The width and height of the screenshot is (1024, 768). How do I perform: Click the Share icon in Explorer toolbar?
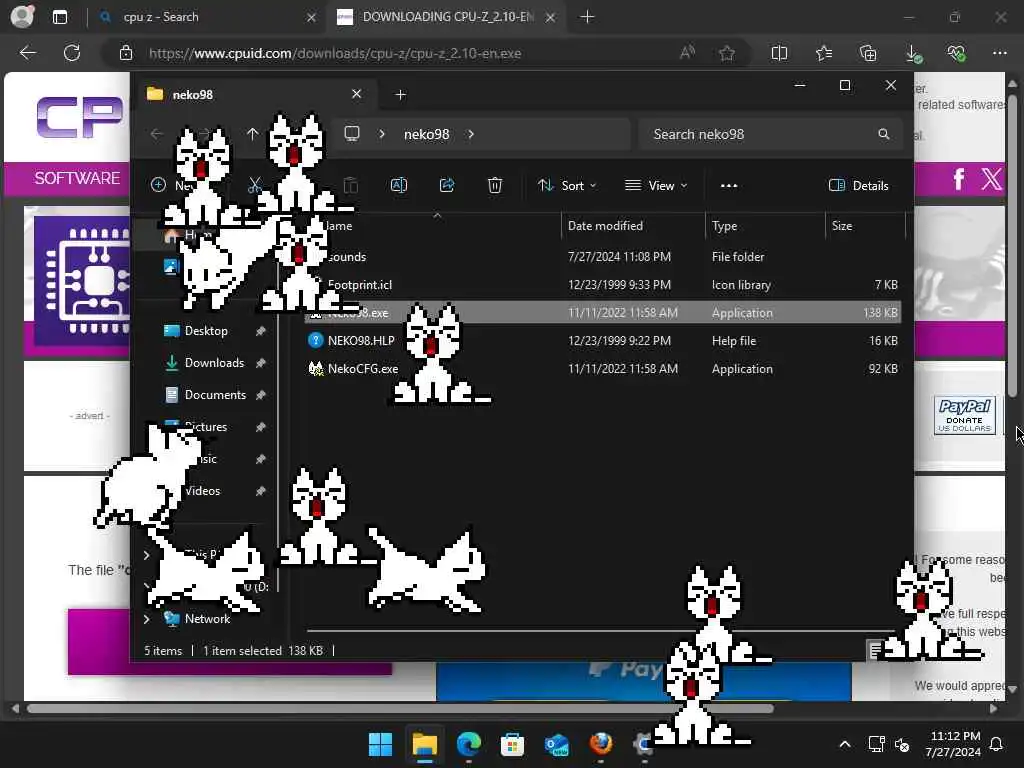point(447,185)
